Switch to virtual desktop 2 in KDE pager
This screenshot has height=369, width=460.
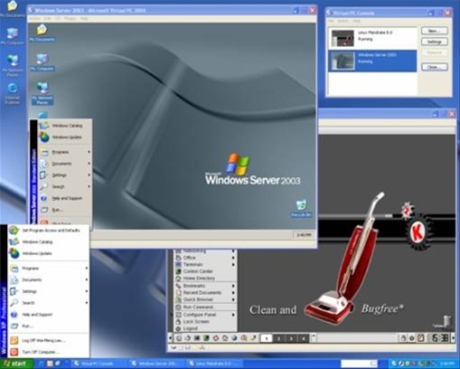point(279,338)
